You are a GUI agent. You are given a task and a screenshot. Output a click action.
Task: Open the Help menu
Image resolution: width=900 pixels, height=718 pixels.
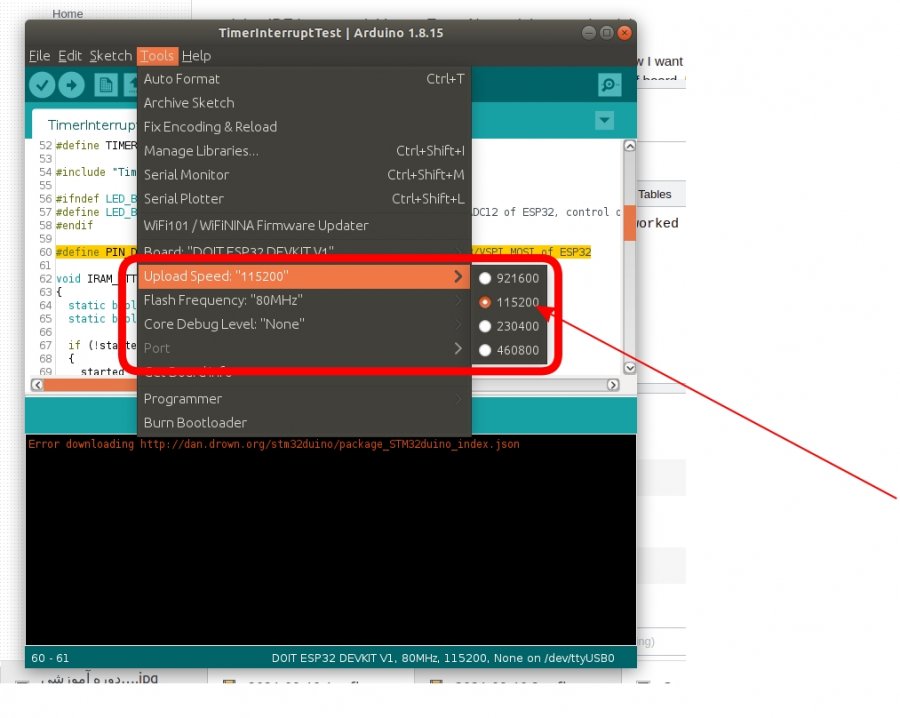point(196,56)
